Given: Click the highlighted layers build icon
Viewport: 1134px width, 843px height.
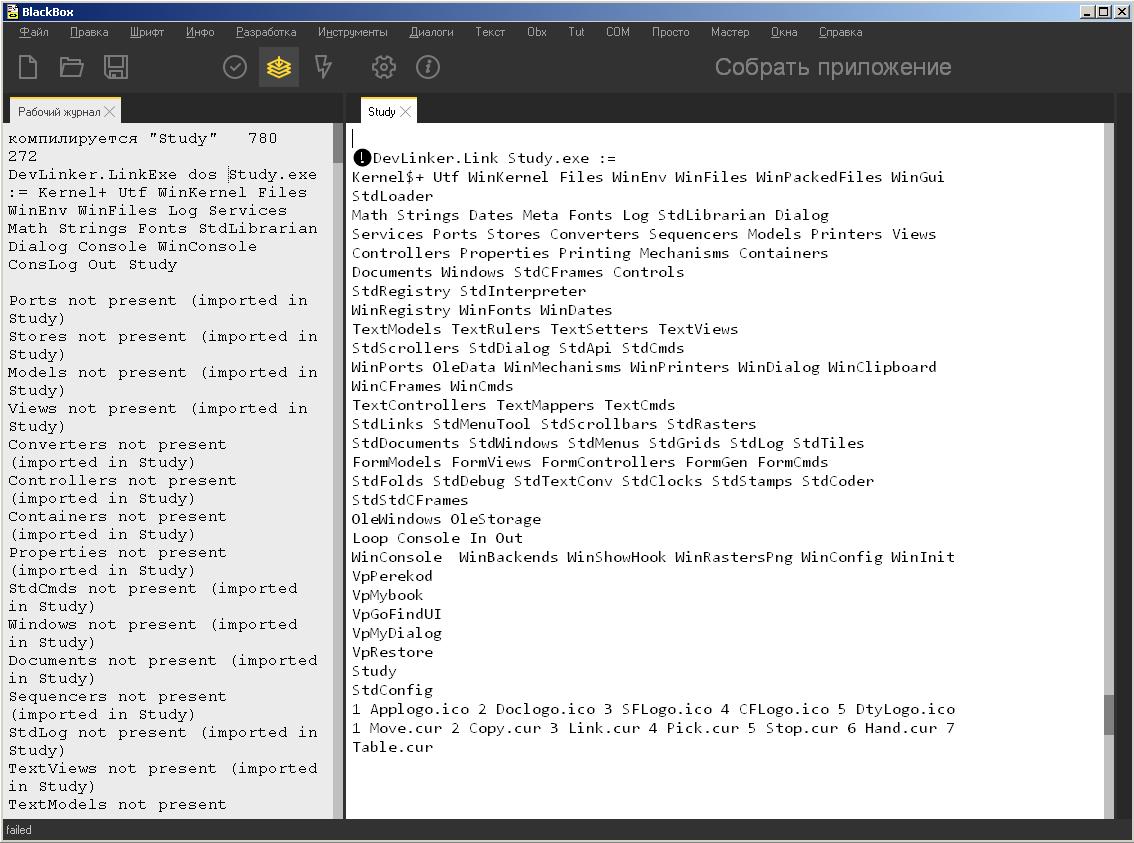Looking at the screenshot, I should point(279,67).
